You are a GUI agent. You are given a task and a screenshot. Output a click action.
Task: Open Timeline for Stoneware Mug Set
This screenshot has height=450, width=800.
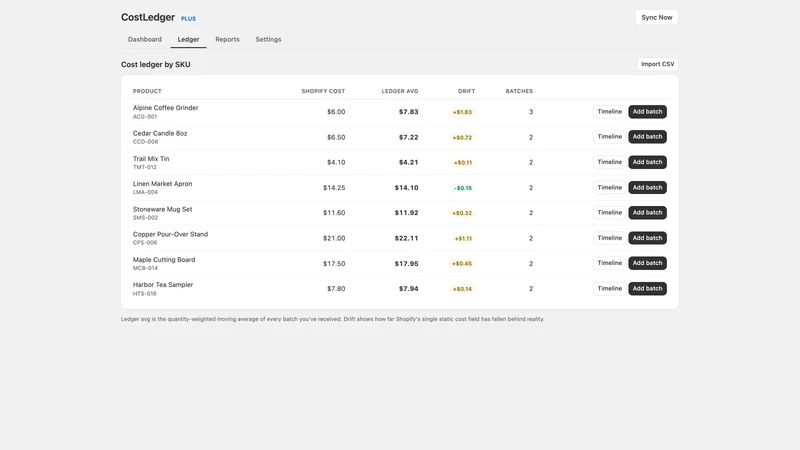click(x=609, y=213)
